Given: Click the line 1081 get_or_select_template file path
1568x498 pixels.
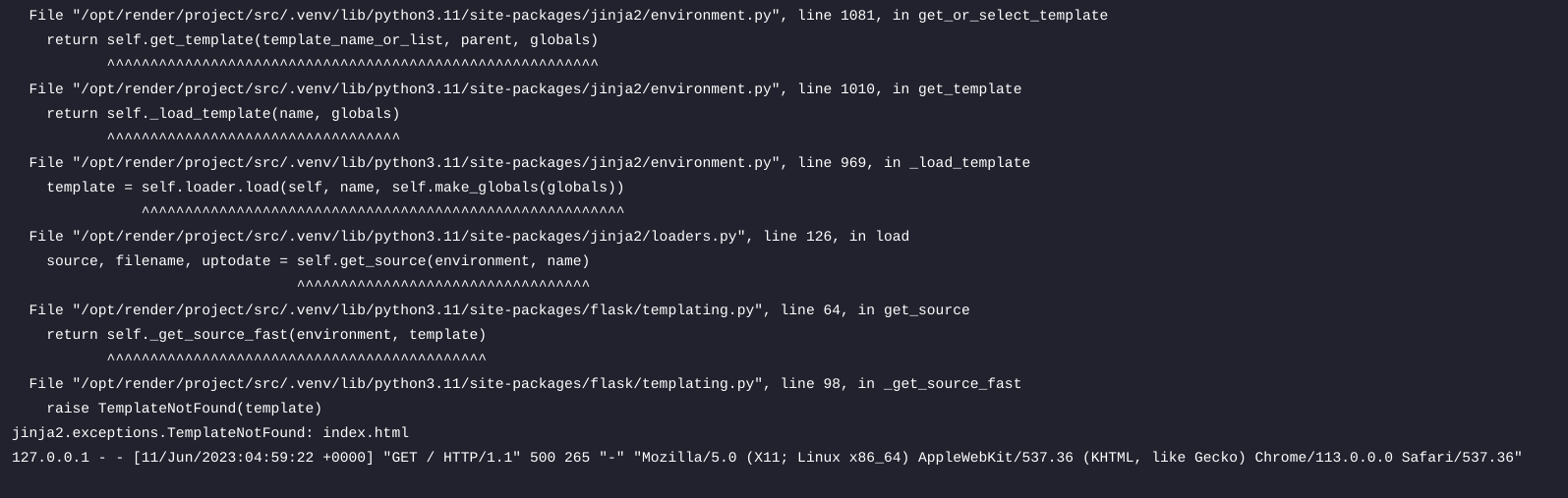Looking at the screenshot, I should pos(568,16).
